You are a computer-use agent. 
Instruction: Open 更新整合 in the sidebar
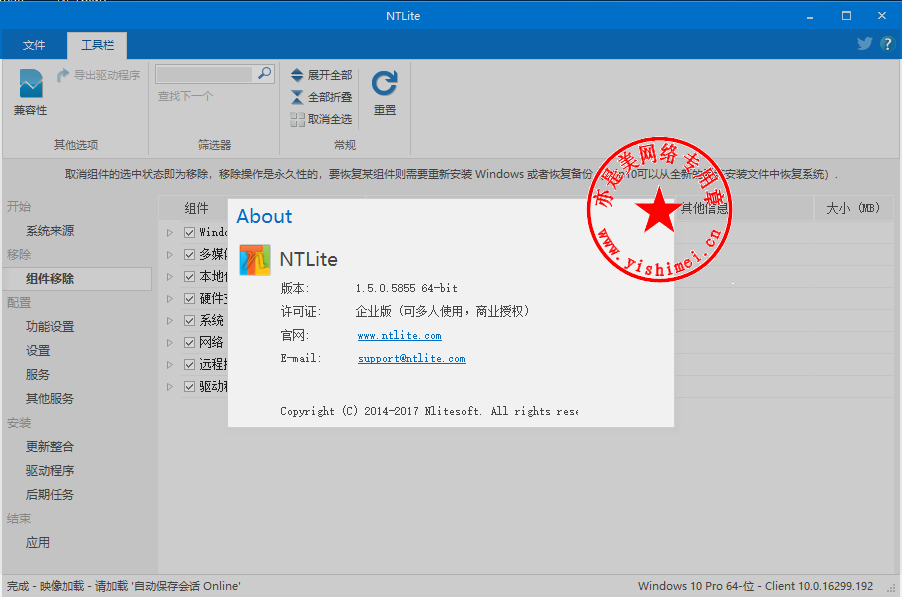coord(50,447)
